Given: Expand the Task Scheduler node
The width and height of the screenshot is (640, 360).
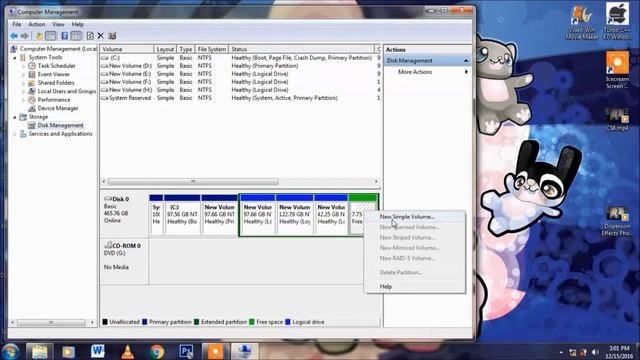Looking at the screenshot, I should (x=24, y=66).
